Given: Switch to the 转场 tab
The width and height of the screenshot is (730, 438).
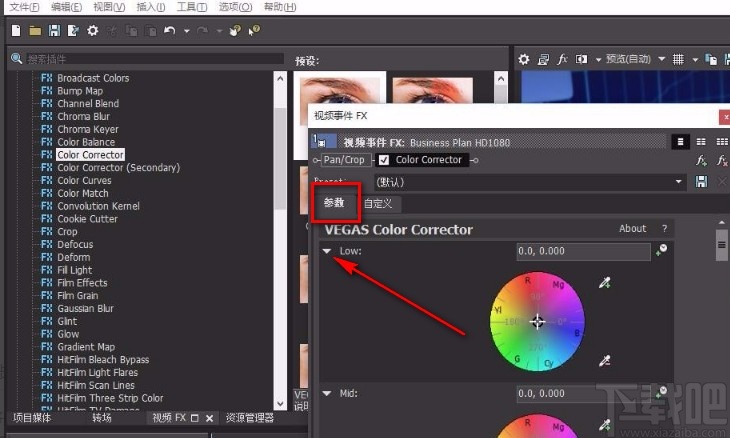Looking at the screenshot, I should [x=101, y=418].
